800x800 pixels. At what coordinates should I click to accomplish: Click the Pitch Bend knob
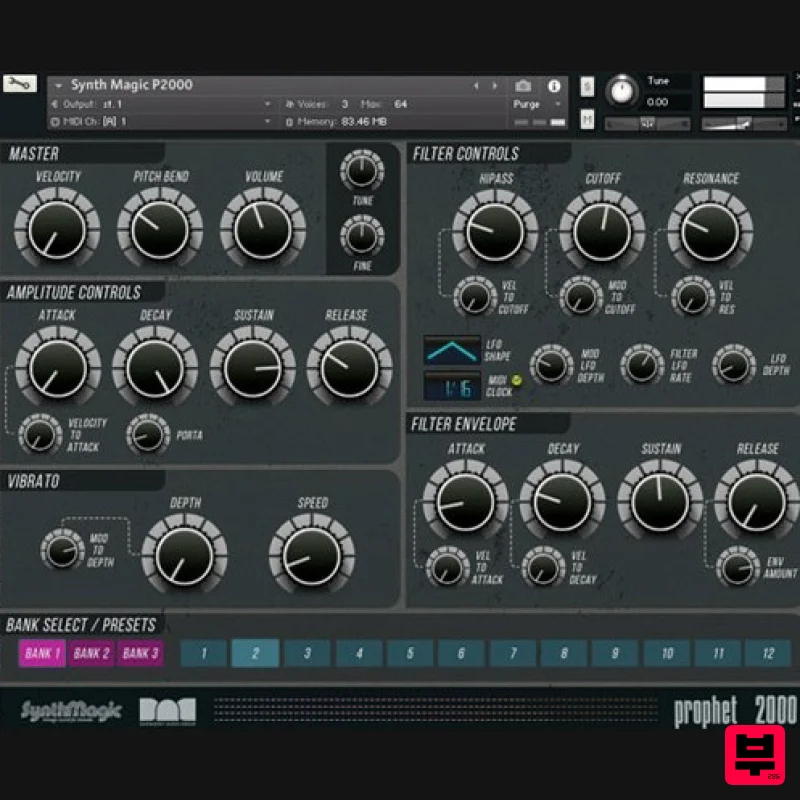pos(160,229)
